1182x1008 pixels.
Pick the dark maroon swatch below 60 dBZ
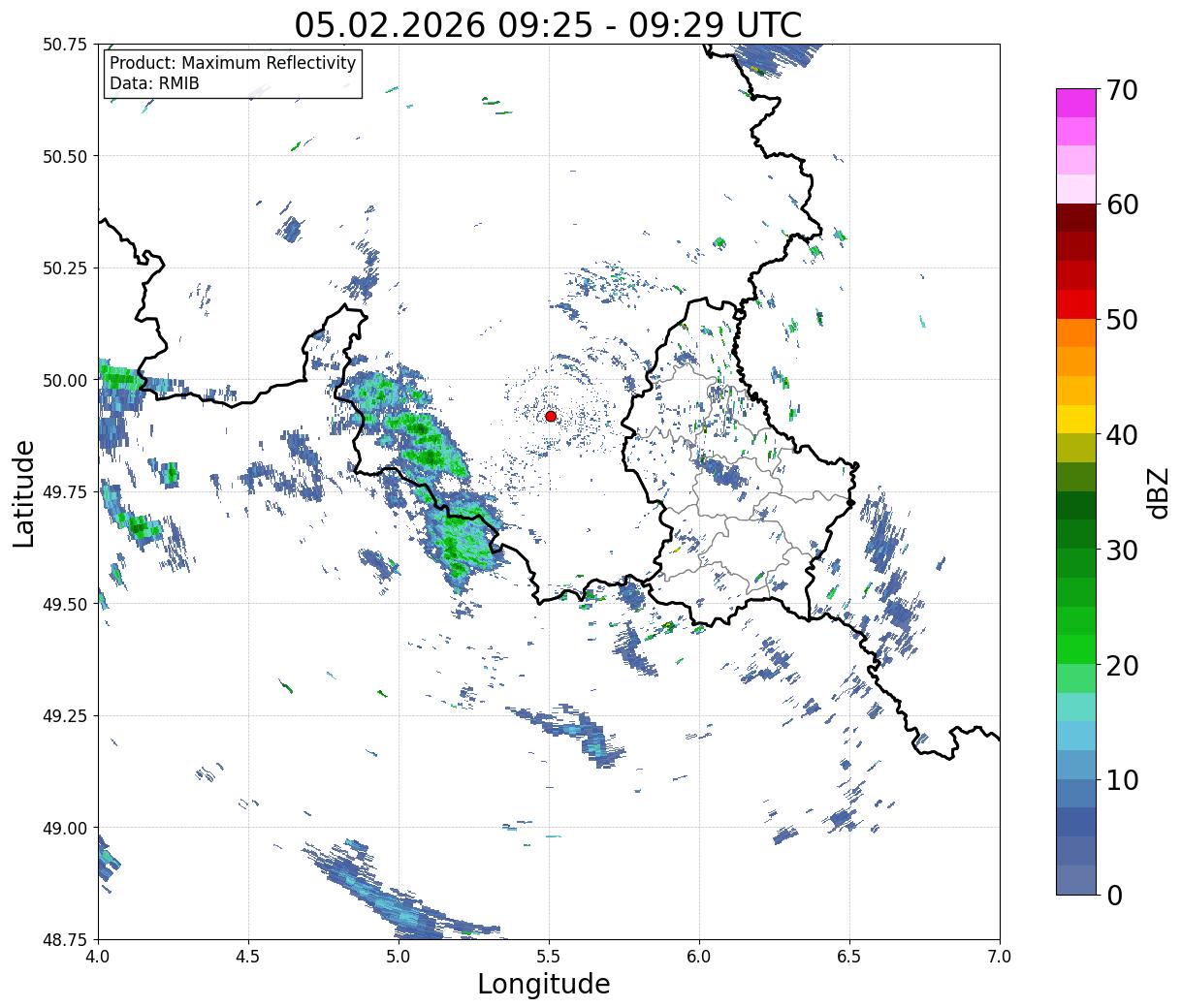point(1076,218)
